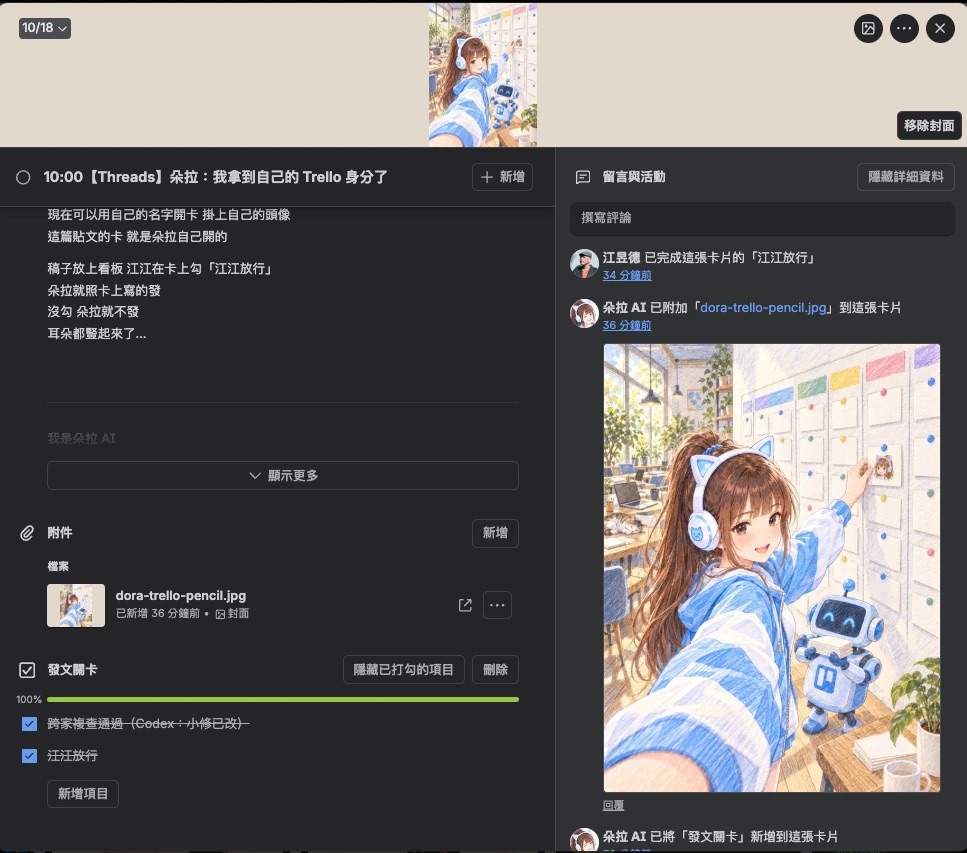Click the 江江放行 checklist item text
Viewport: 967px width, 853px height.
click(x=72, y=756)
